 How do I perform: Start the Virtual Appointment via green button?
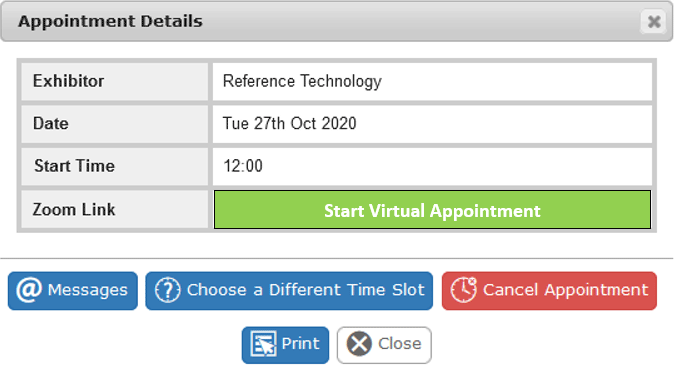tap(432, 210)
